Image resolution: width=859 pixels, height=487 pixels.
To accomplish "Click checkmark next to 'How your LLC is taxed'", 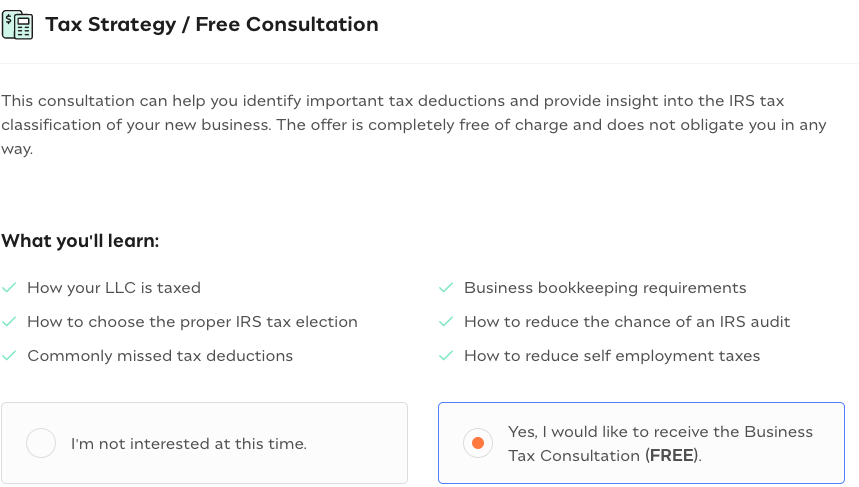I will click(x=9, y=288).
